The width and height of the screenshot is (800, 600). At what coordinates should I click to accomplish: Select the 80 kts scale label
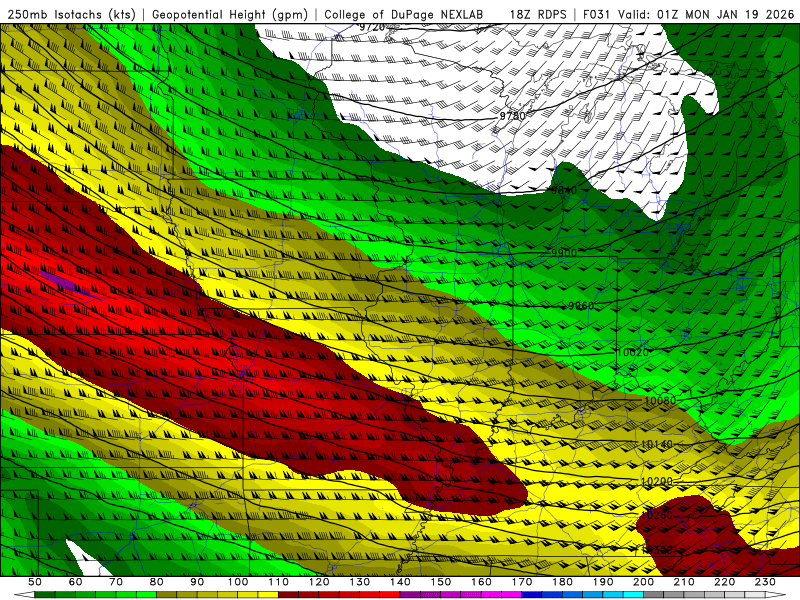tap(157, 582)
